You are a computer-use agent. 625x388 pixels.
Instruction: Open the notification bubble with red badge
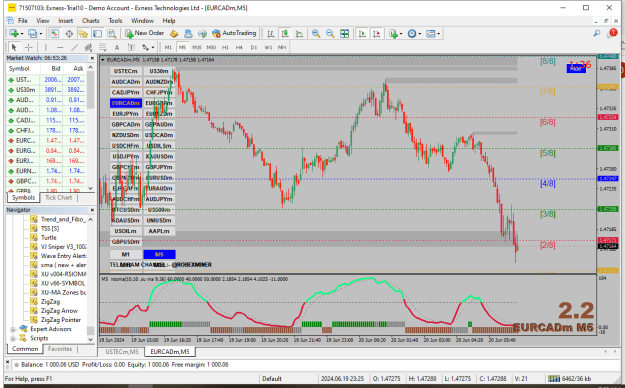[x=611, y=33]
